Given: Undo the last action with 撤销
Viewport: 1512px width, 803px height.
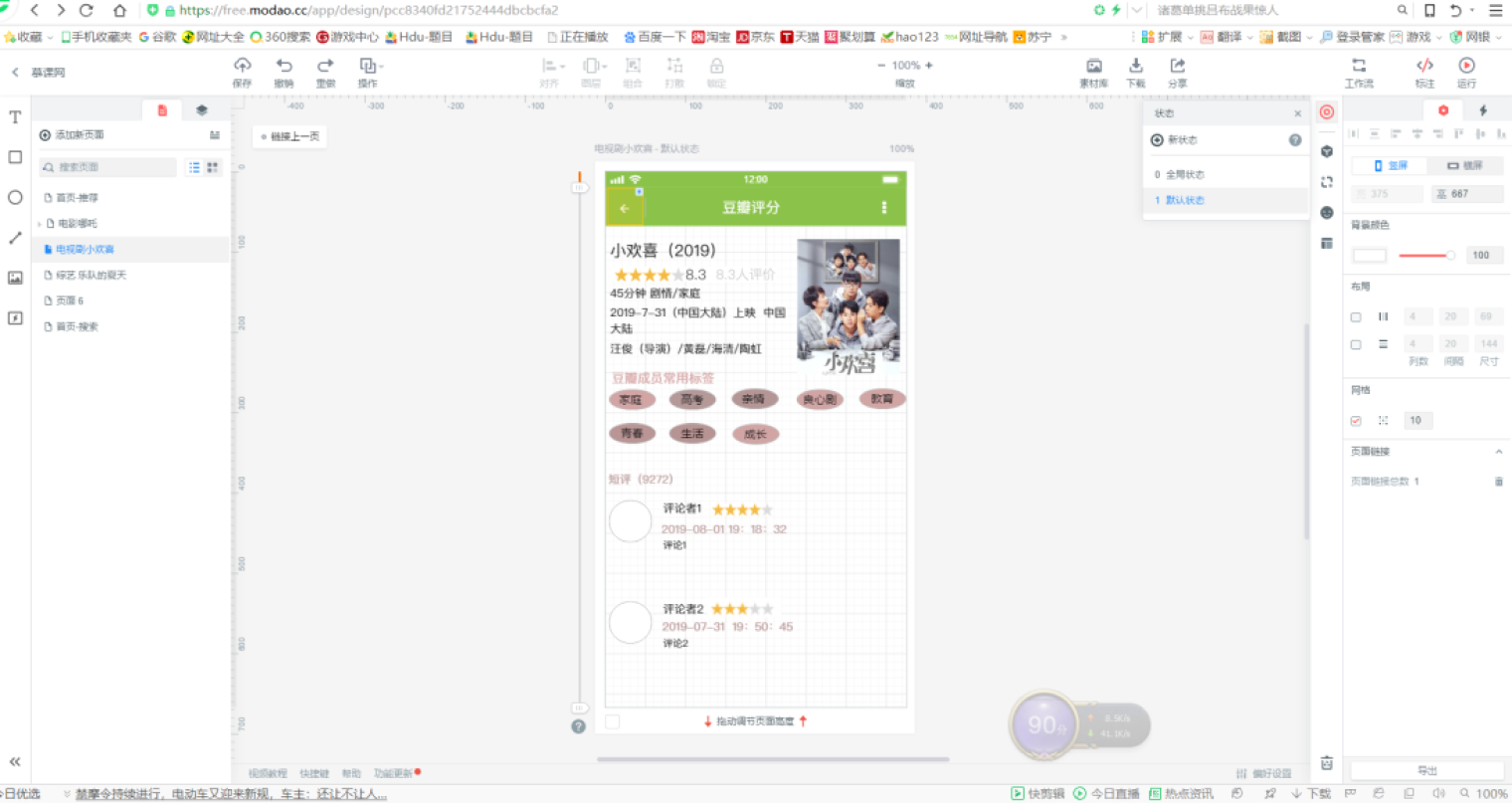Looking at the screenshot, I should click(283, 66).
